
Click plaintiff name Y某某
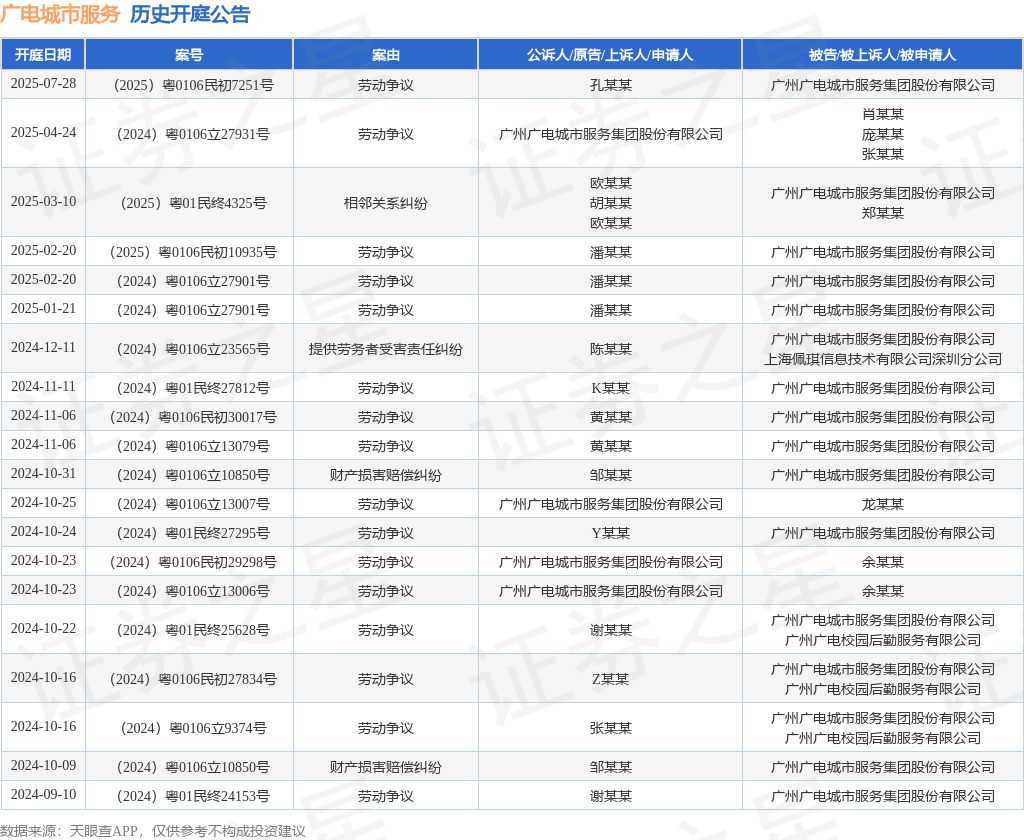pyautogui.click(x=610, y=533)
